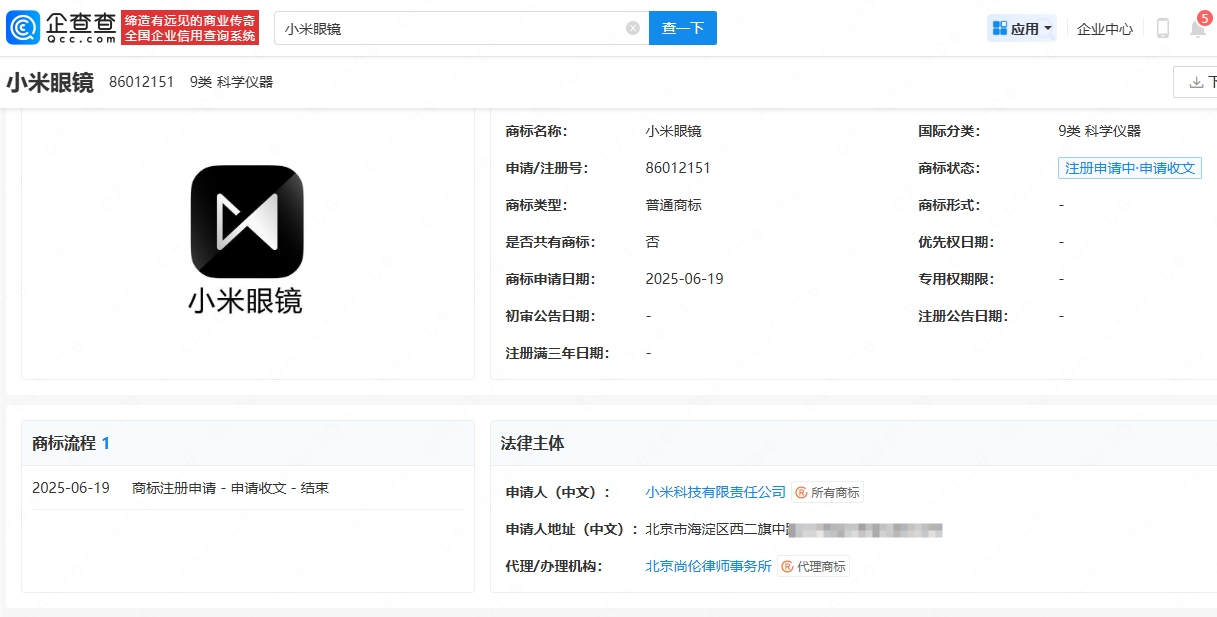
Task: Open the notifications bell
Action: click(x=1197, y=28)
